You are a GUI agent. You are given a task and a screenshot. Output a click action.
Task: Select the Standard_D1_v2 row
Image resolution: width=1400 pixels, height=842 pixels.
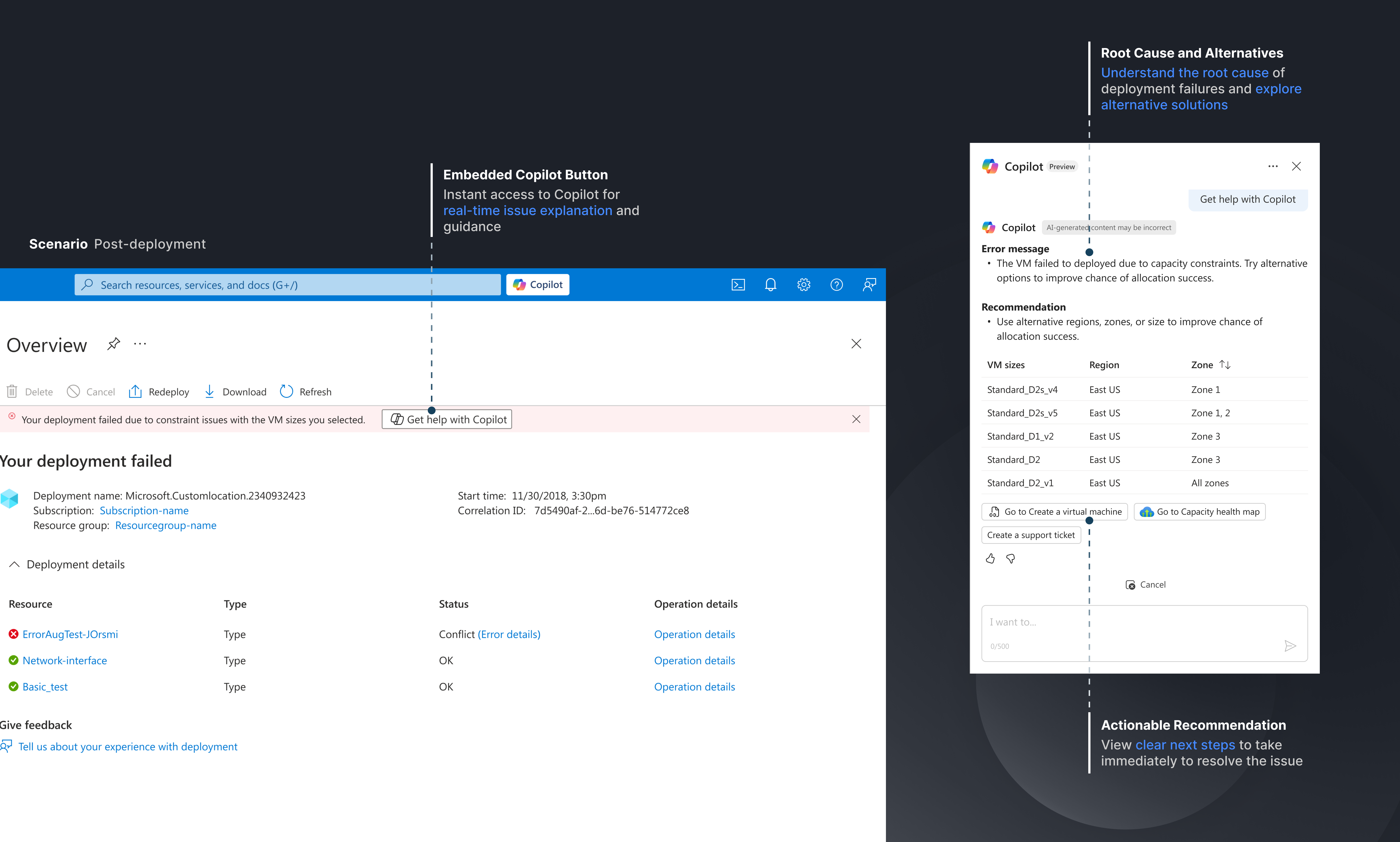coord(1145,436)
